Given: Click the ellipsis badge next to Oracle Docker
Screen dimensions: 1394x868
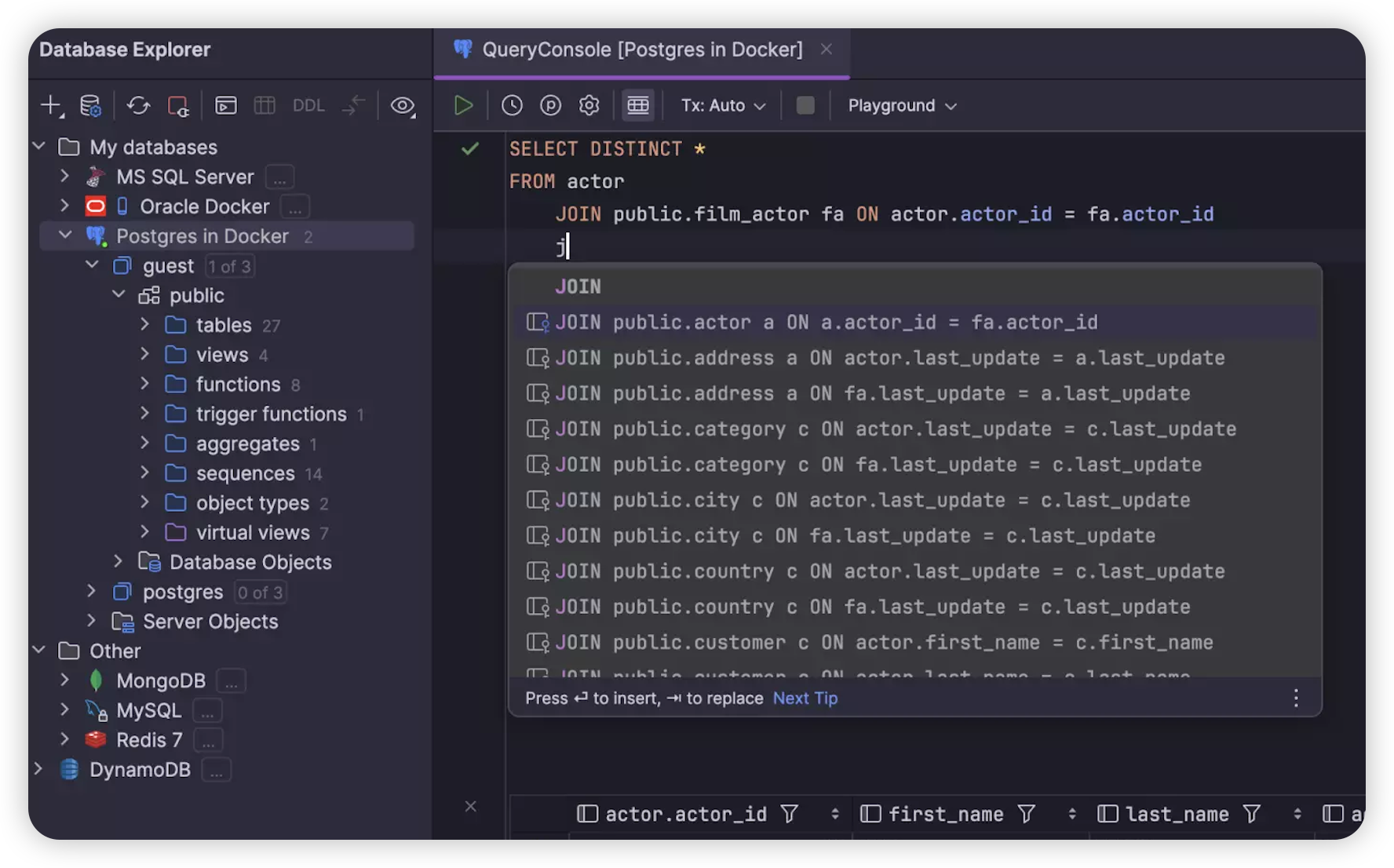Looking at the screenshot, I should (295, 207).
